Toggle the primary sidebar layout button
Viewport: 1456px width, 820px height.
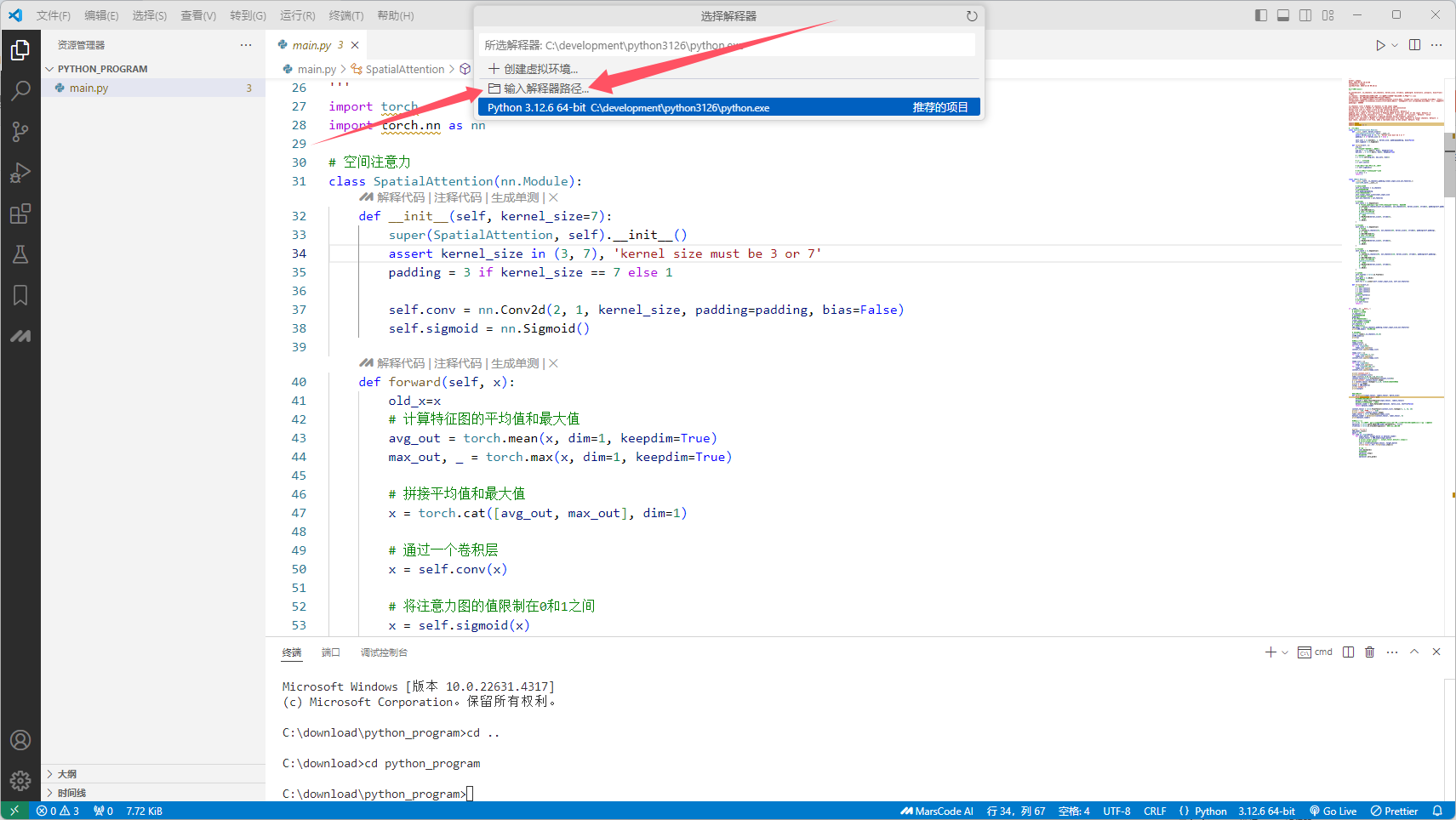[1261, 15]
